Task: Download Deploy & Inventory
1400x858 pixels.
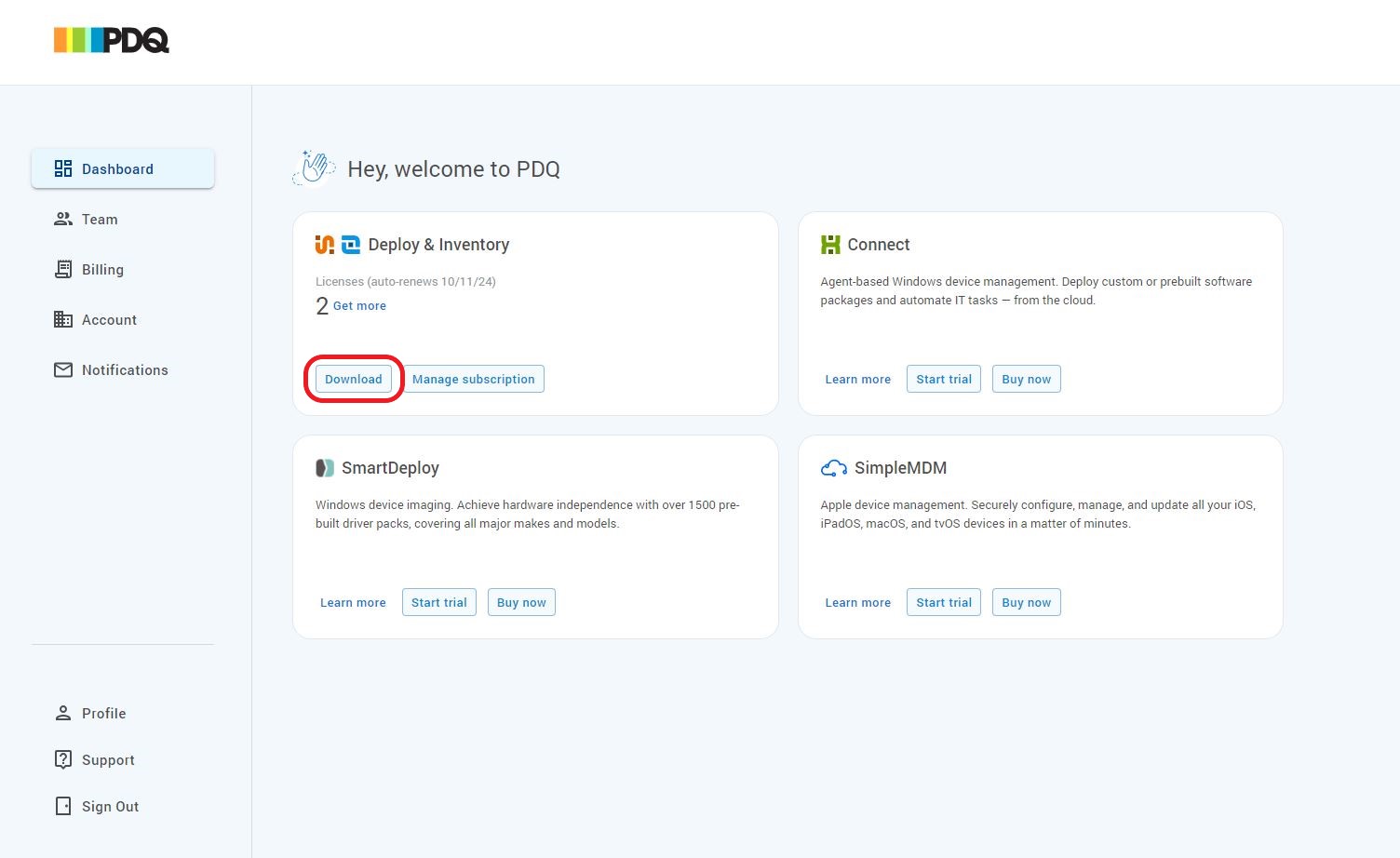Action: coord(354,379)
